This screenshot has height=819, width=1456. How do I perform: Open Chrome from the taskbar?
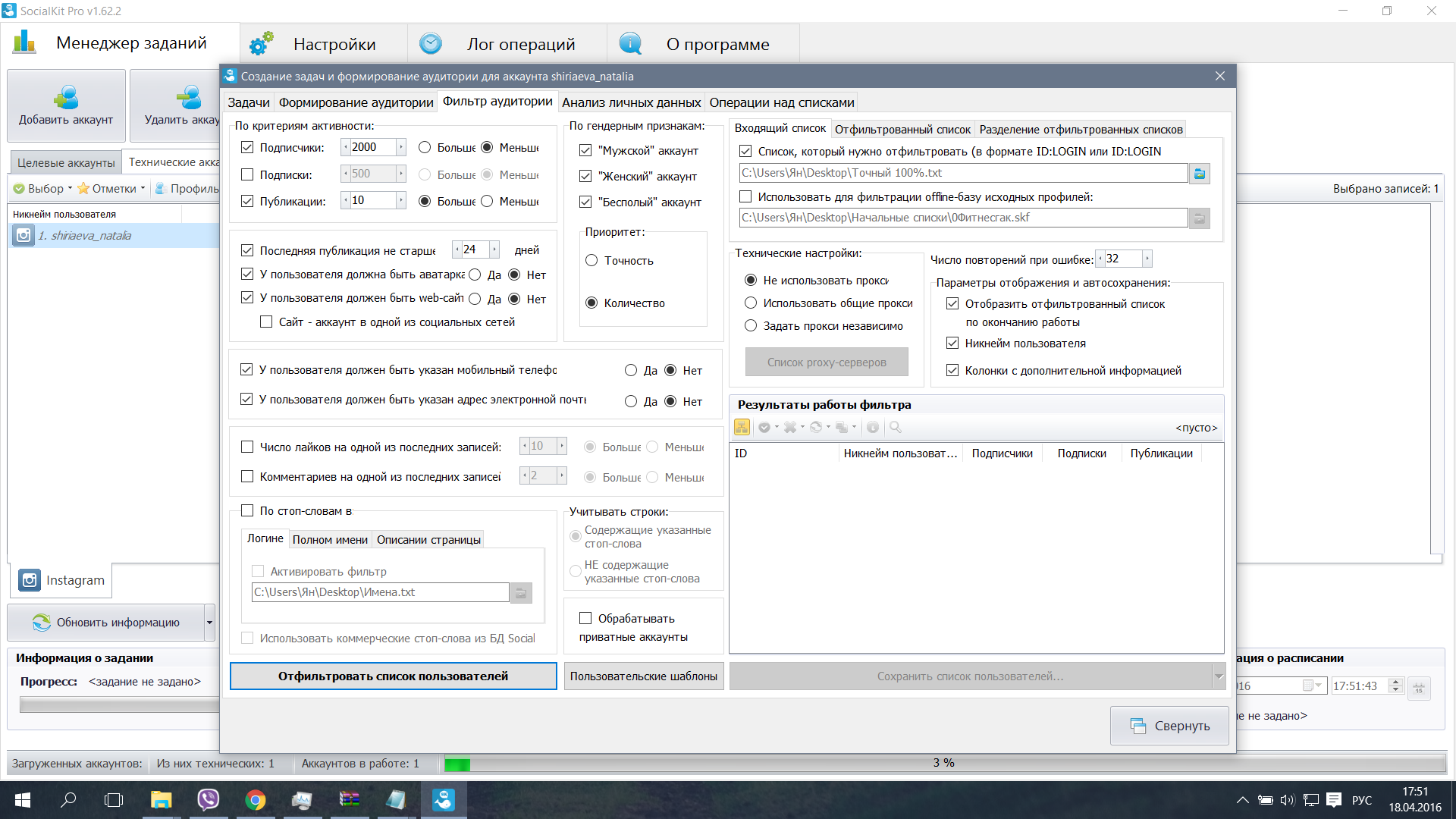[255, 800]
